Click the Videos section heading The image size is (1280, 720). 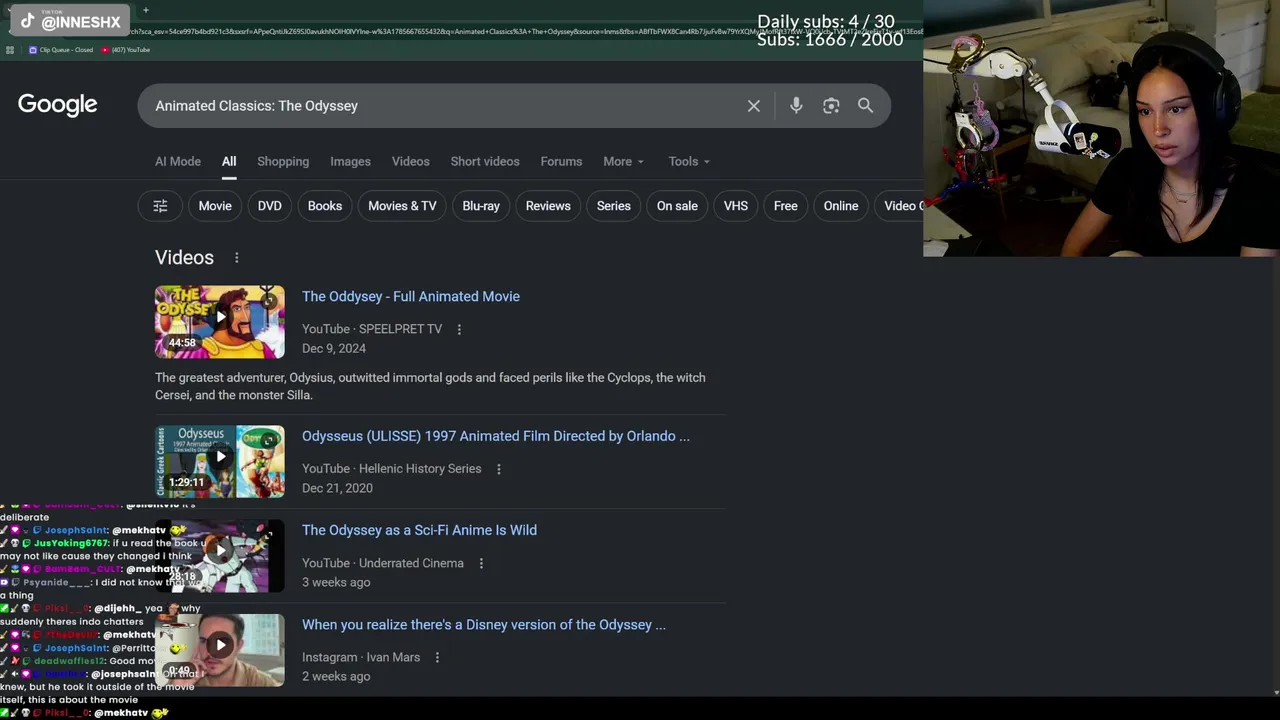184,258
